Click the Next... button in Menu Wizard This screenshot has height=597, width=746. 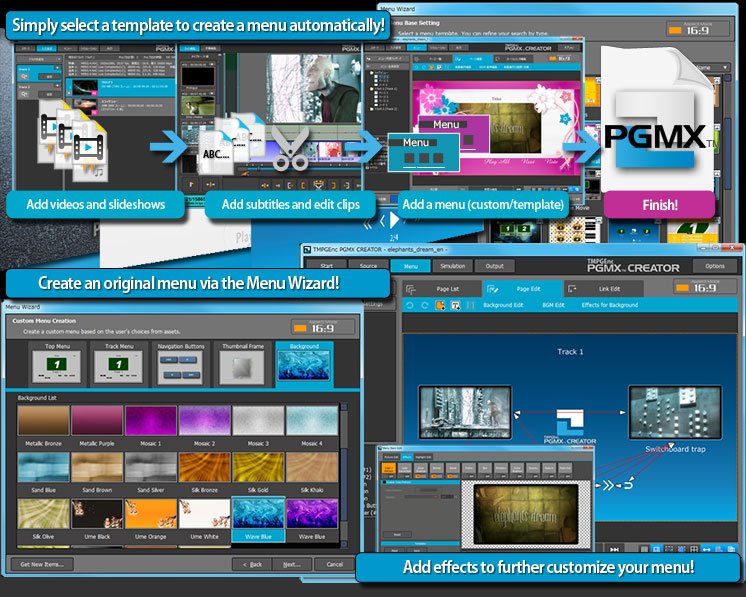pyautogui.click(x=292, y=564)
